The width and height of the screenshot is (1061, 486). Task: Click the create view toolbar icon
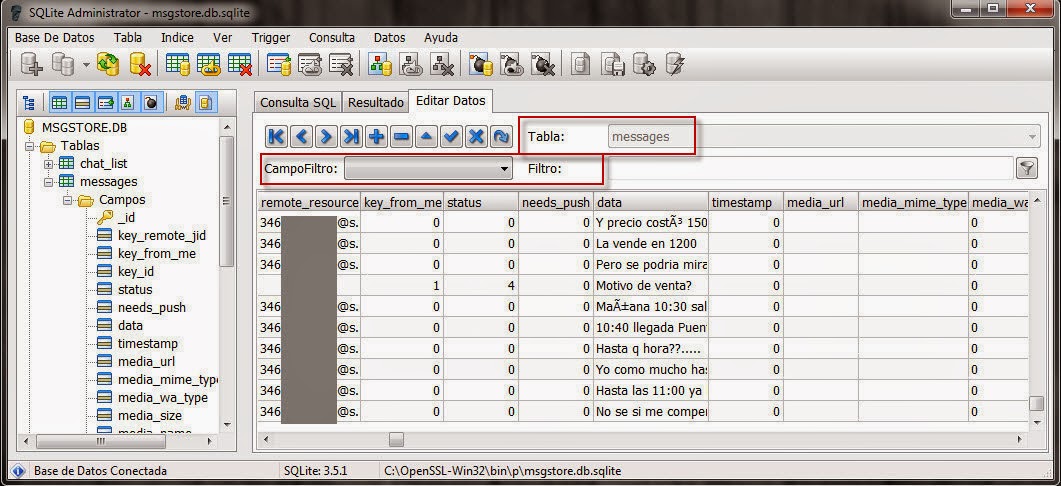tap(380, 64)
